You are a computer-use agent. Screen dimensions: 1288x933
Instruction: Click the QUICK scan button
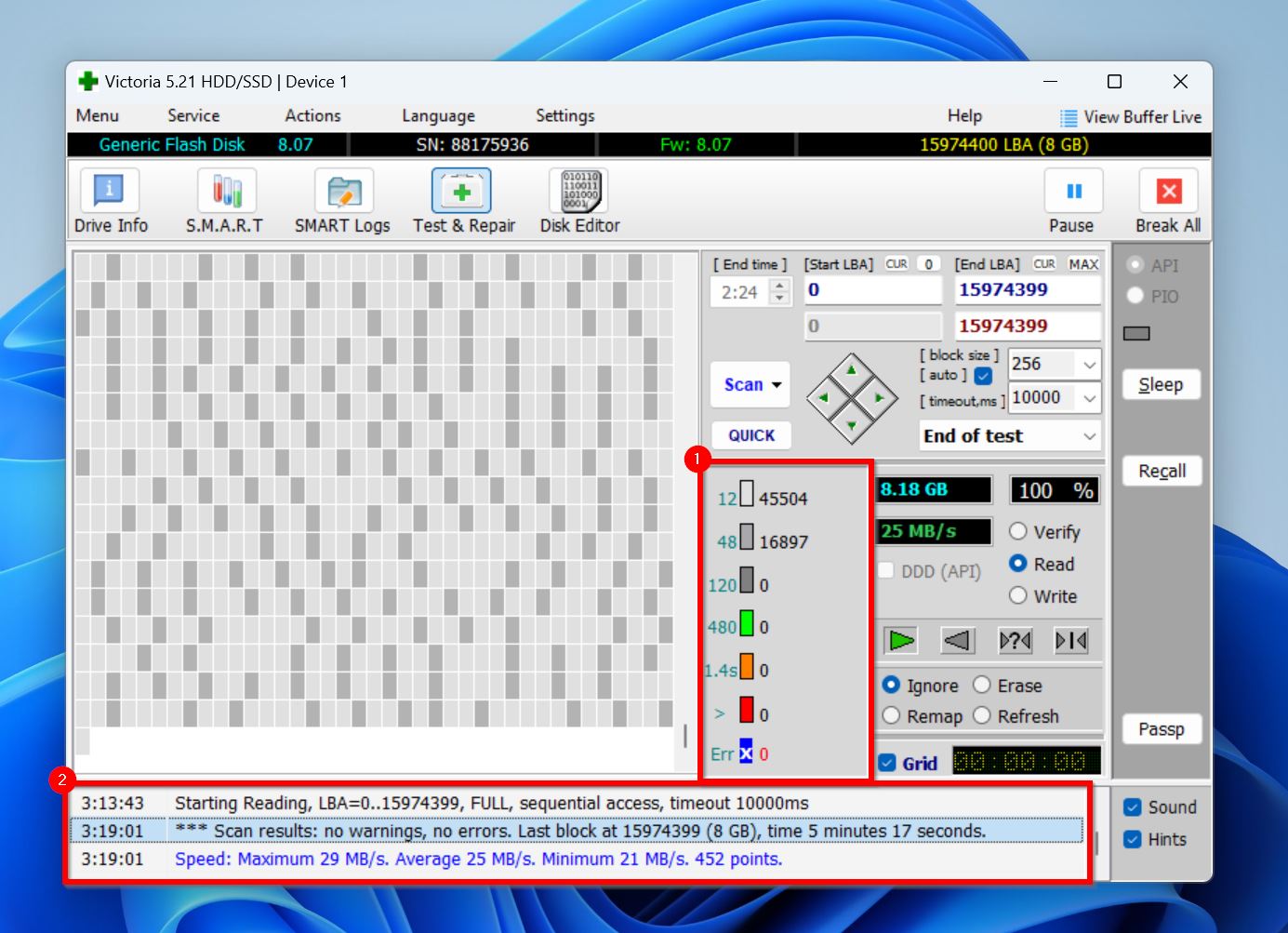[751, 435]
